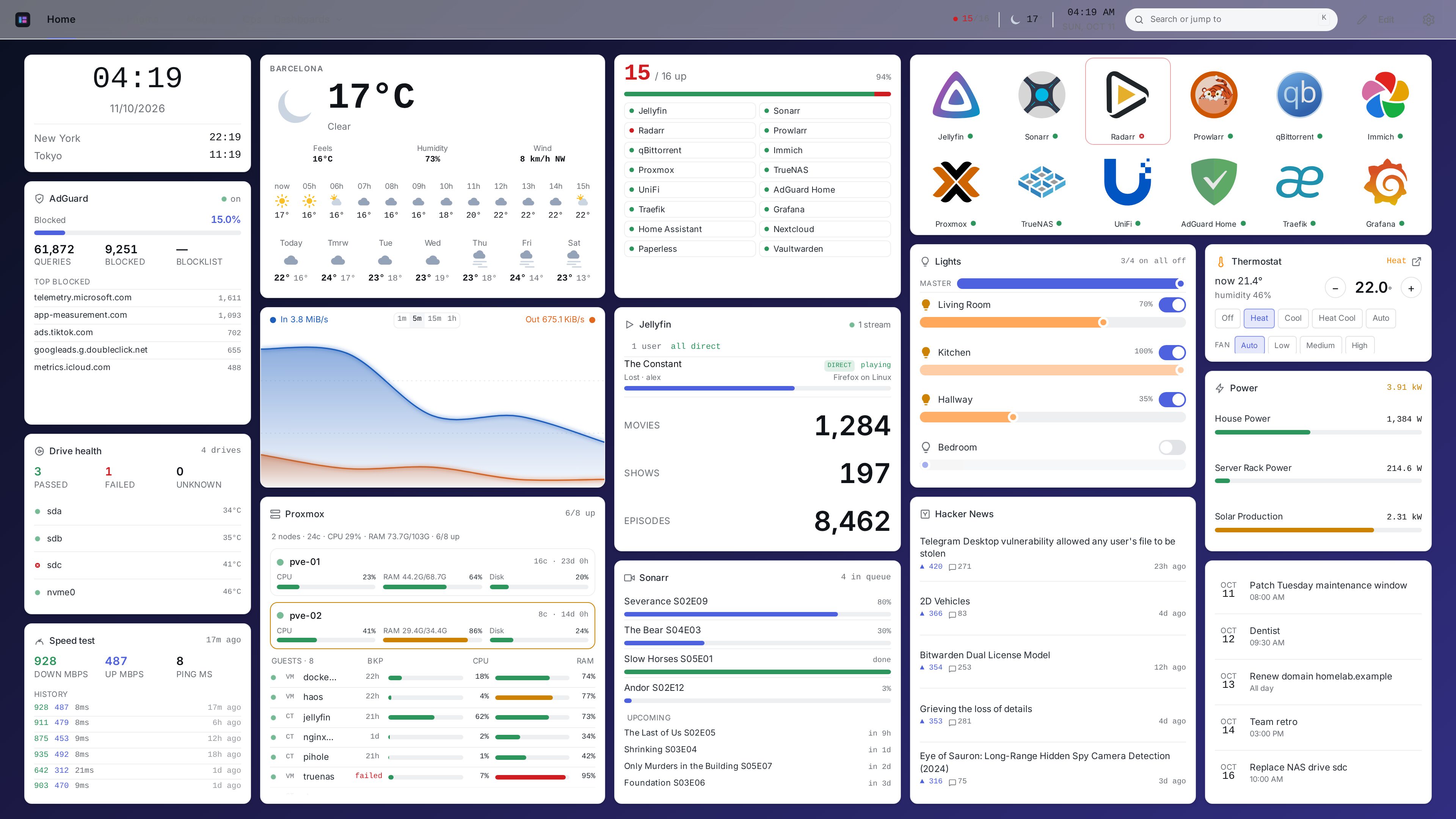Launch UniFi from the app grid
This screenshot has height=819, width=1456.
coord(1127,182)
